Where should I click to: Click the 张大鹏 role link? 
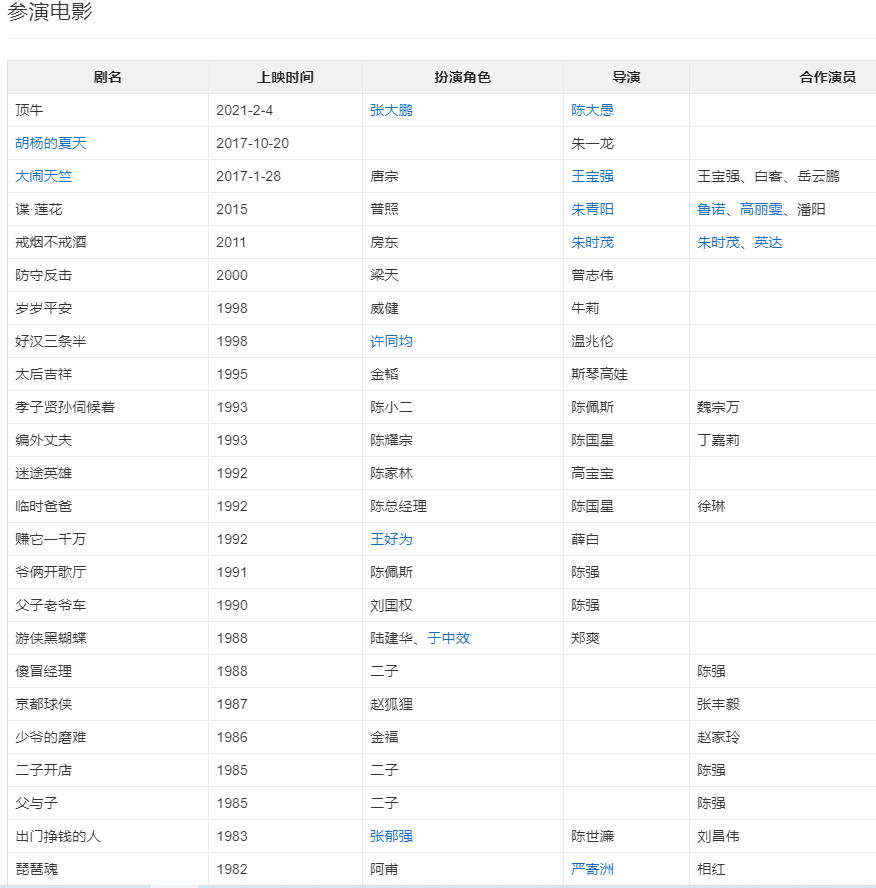click(391, 110)
